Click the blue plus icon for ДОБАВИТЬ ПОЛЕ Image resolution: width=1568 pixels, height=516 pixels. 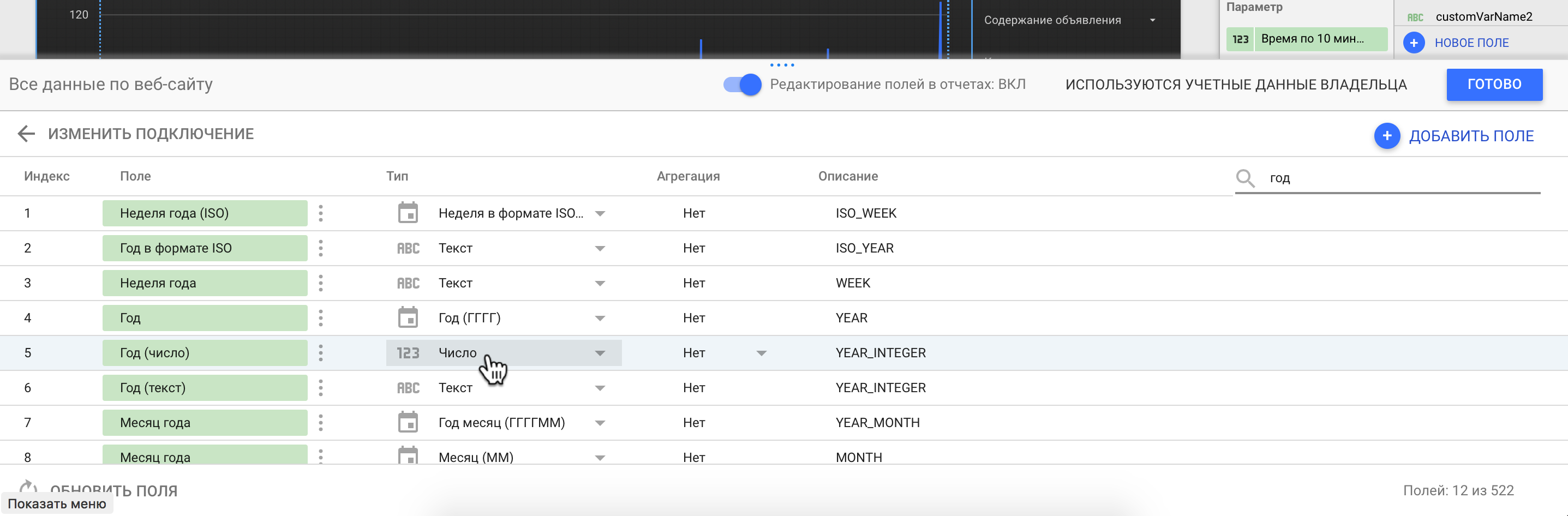click(x=1387, y=136)
